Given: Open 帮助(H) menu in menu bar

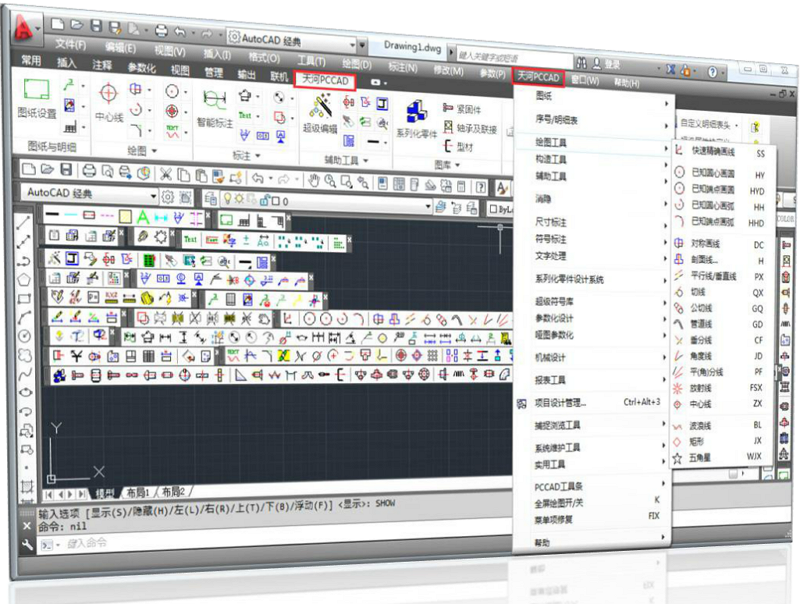Looking at the screenshot, I should point(627,83).
